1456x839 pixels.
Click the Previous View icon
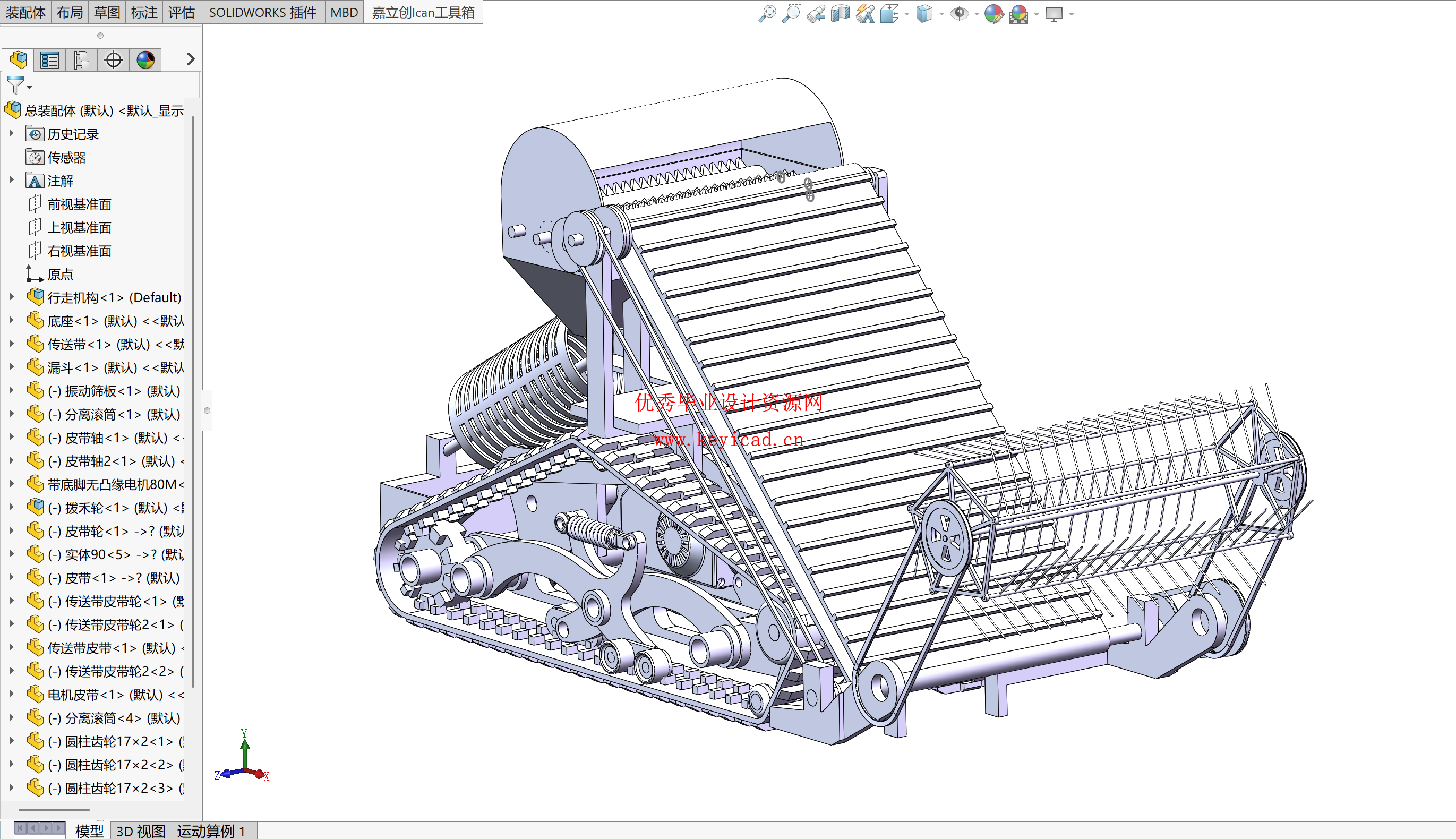click(x=816, y=13)
